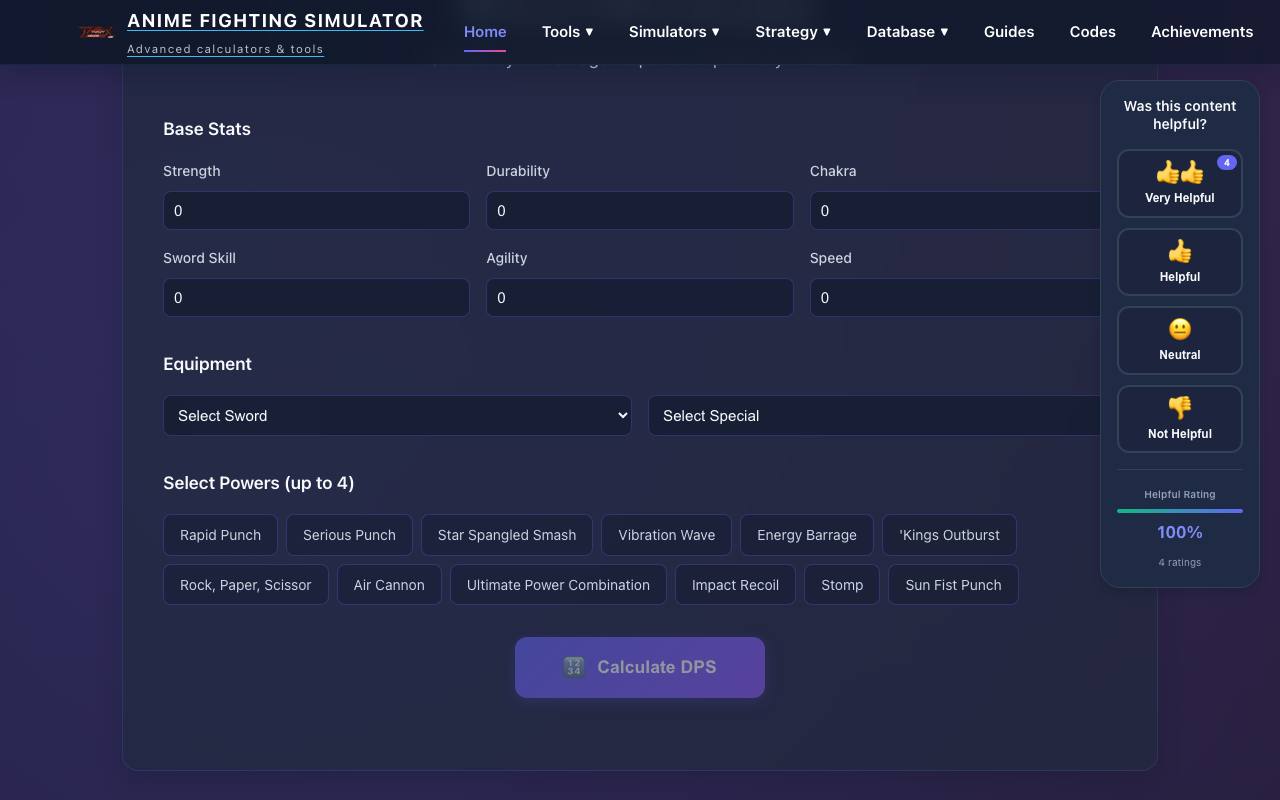This screenshot has width=1280, height=800.
Task: Select the Sun Fist Punch power
Action: [x=953, y=585]
